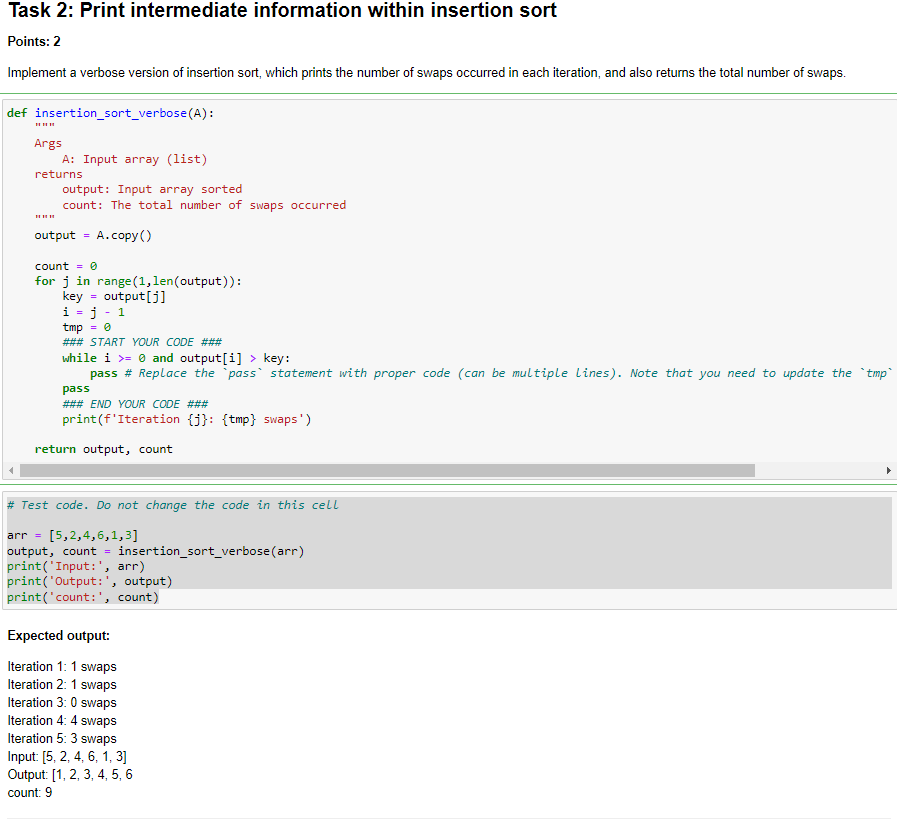Click the 'Iteration 2: 1 swaps' expected line
Image resolution: width=897 pixels, height=819 pixels.
pyautogui.click(x=62, y=685)
